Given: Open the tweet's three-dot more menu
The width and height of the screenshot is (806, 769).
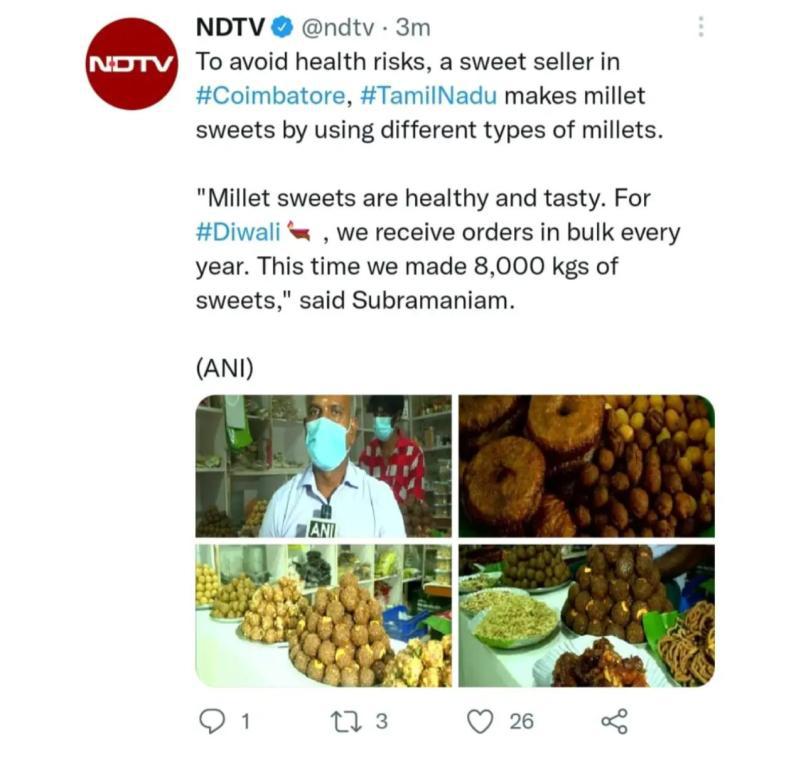Looking at the screenshot, I should [x=700, y=27].
